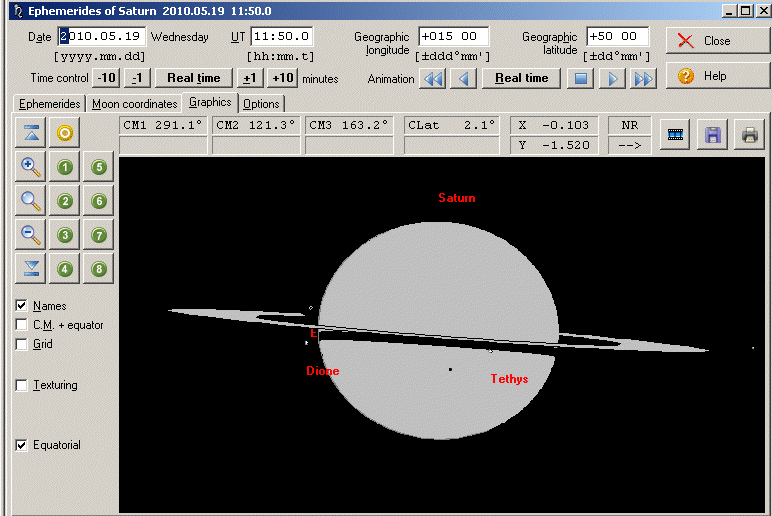Toggle the C.M. + equator checkbox
772x516 pixels.
click(x=22, y=325)
